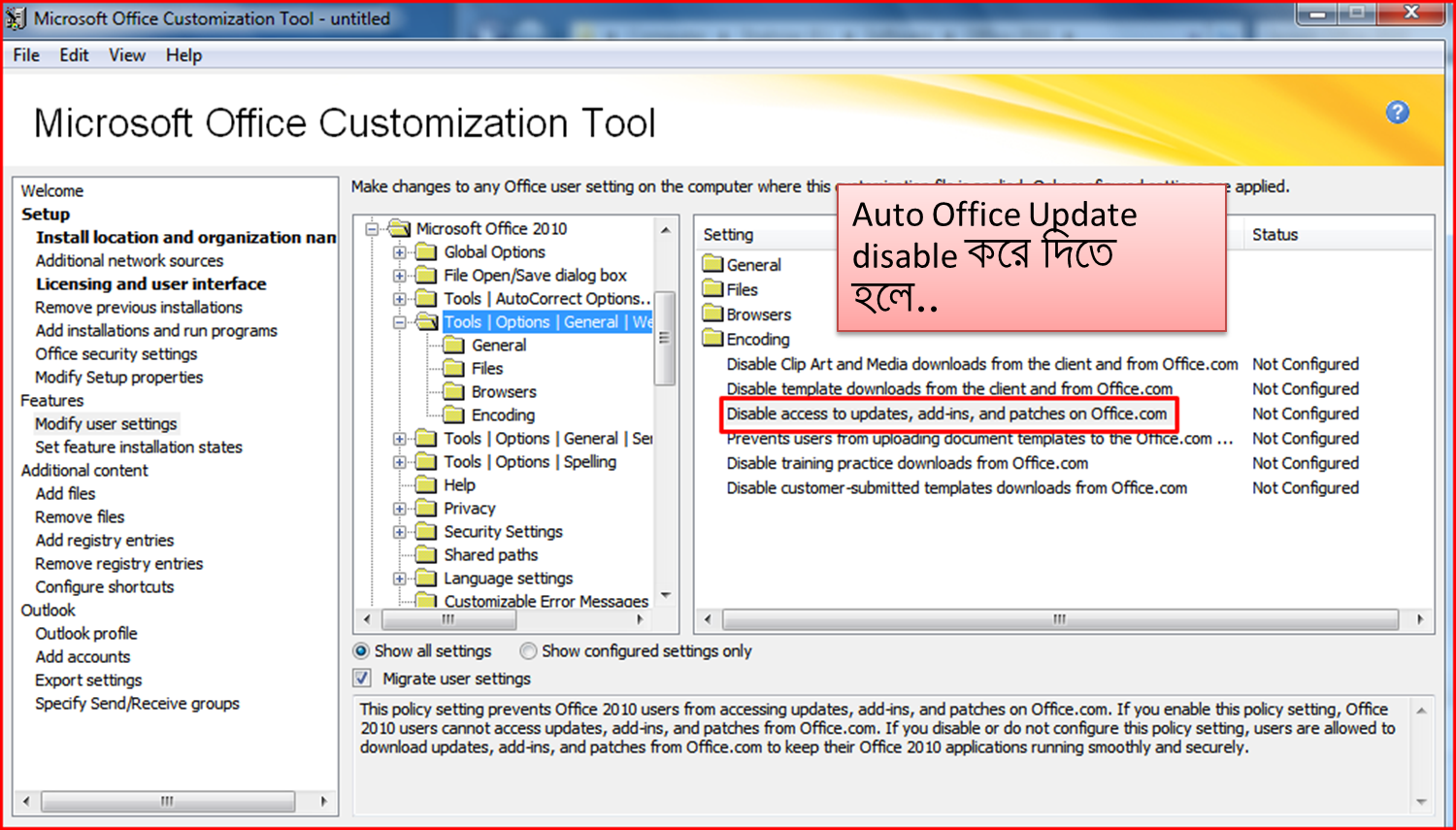The image size is (1456, 830).
Task: Select the Encoding folder icon in the tree
Action: (454, 415)
